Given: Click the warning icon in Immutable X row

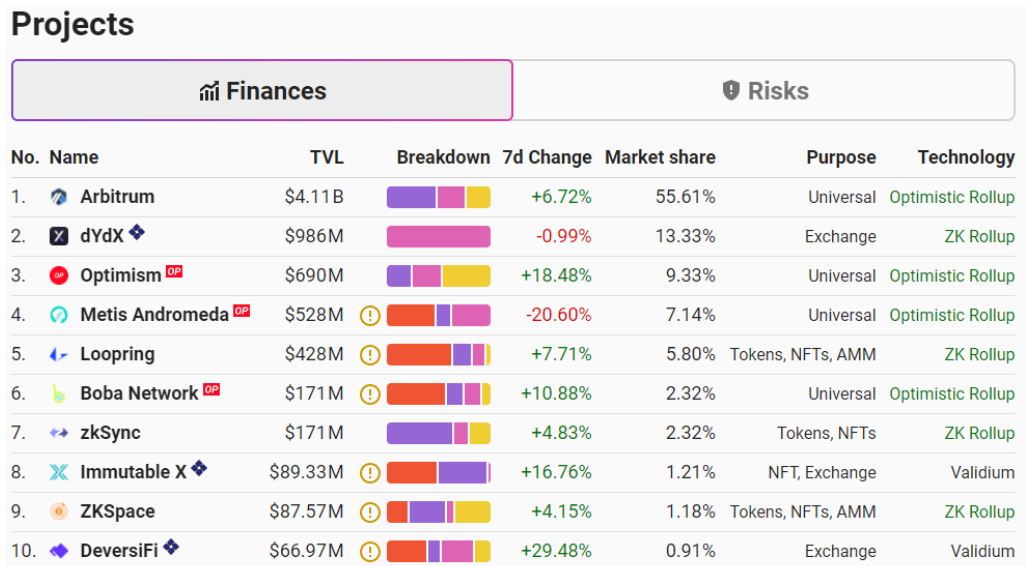Looking at the screenshot, I should pyautogui.click(x=370, y=473).
